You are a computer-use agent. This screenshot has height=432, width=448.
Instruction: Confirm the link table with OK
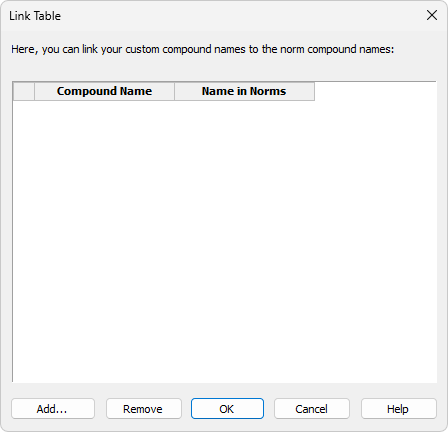point(227,409)
